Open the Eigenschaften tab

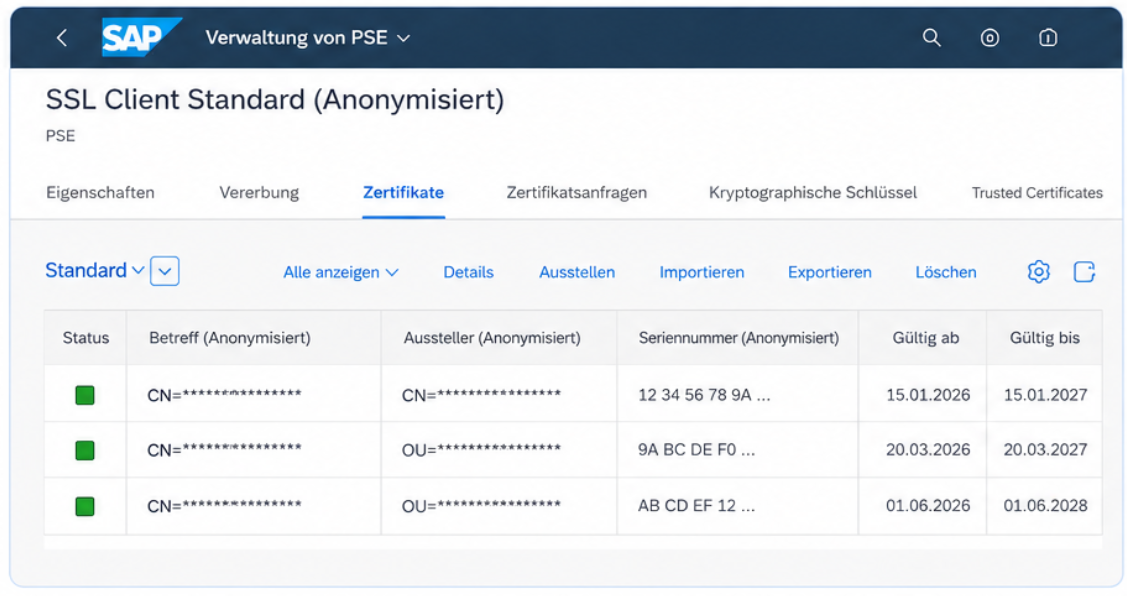point(100,192)
